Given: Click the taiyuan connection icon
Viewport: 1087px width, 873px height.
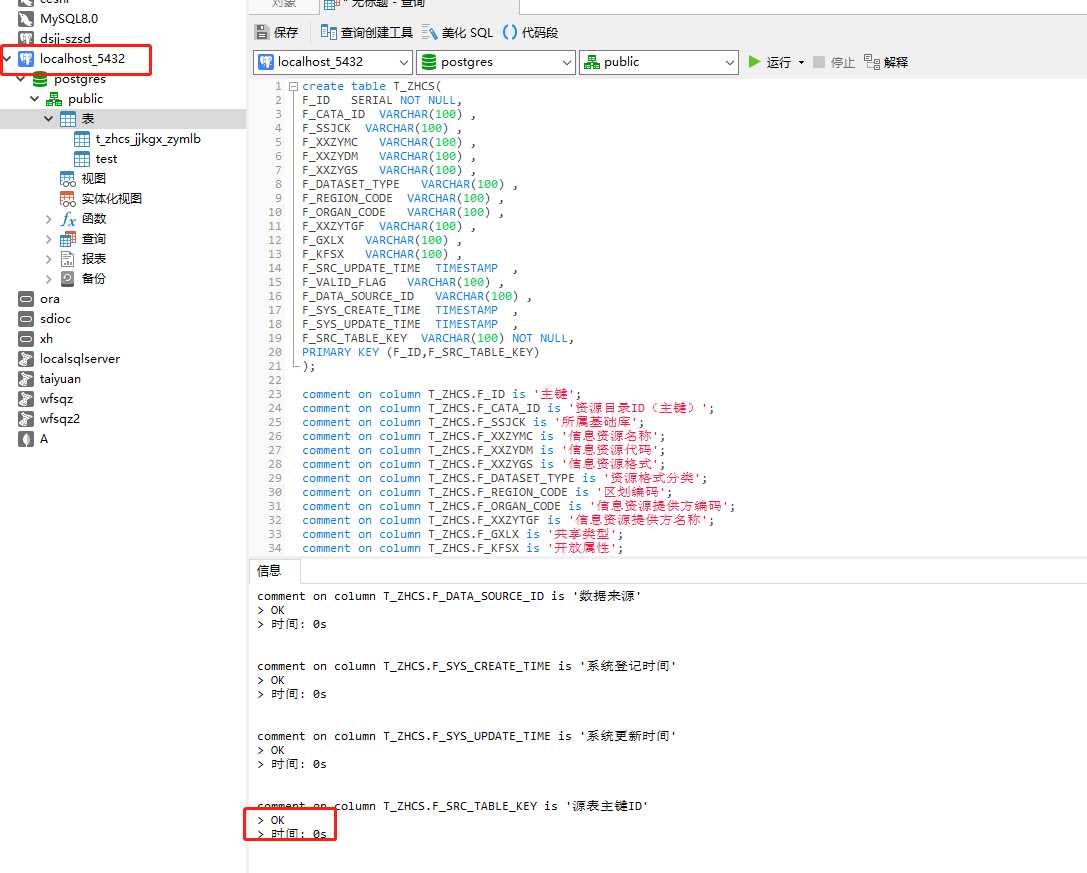Looking at the screenshot, I should [26, 379].
